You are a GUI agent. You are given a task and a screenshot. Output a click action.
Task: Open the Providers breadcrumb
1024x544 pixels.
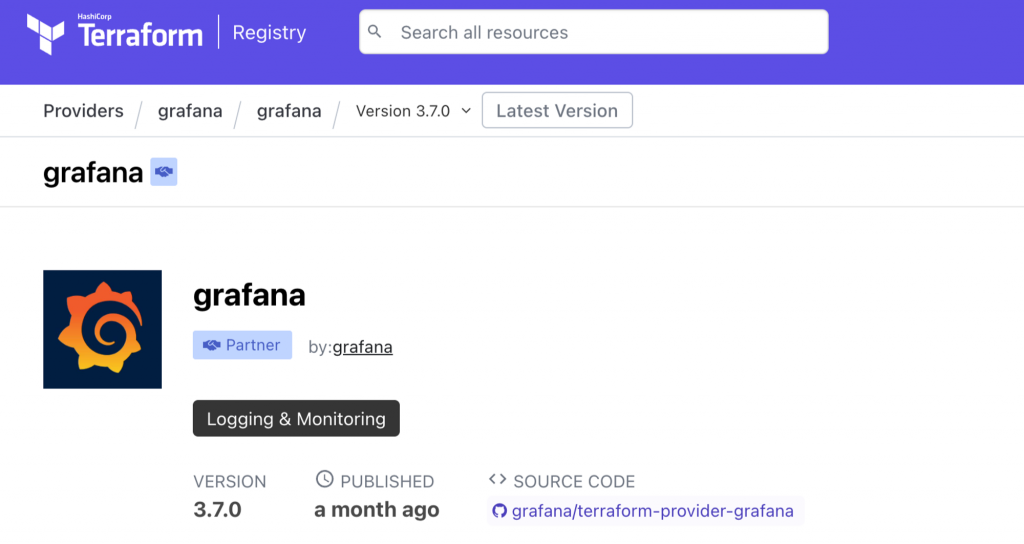[83, 110]
